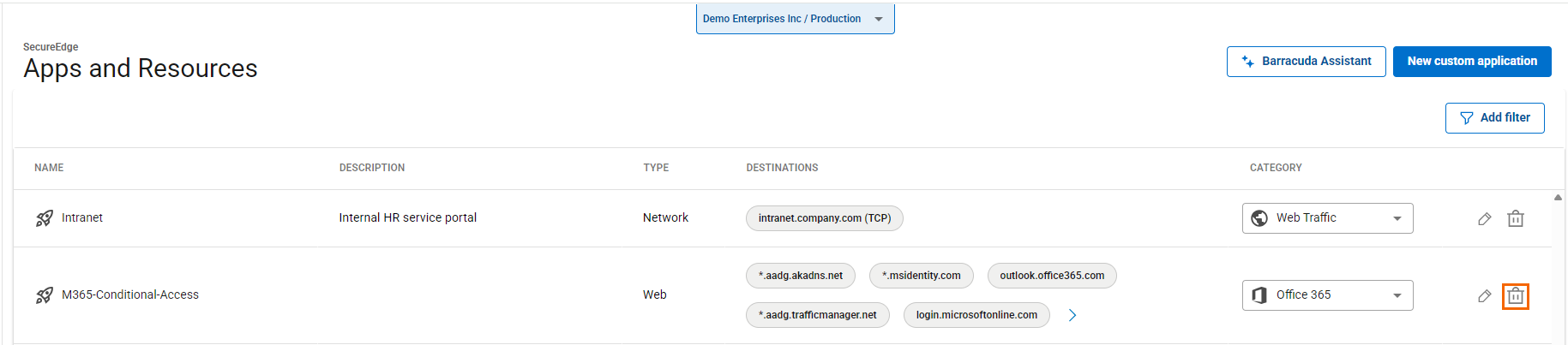Delete the Intranet application using trash icon
This screenshot has height=345, width=1568.
[1515, 219]
